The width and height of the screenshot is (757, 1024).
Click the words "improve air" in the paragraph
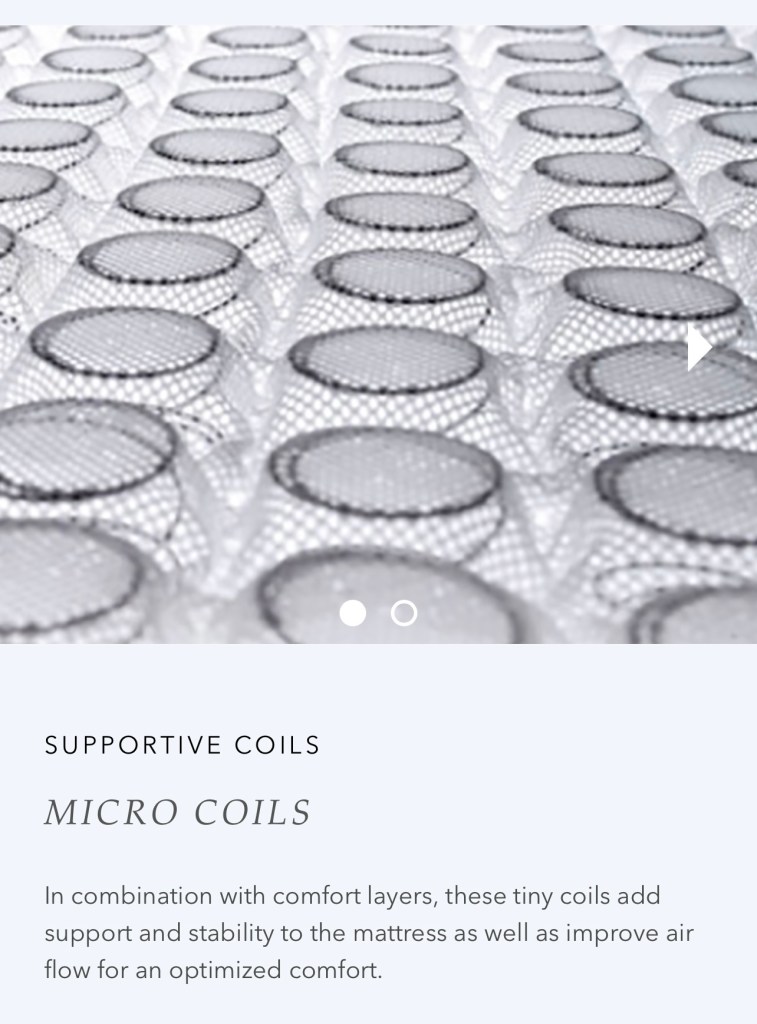point(630,933)
